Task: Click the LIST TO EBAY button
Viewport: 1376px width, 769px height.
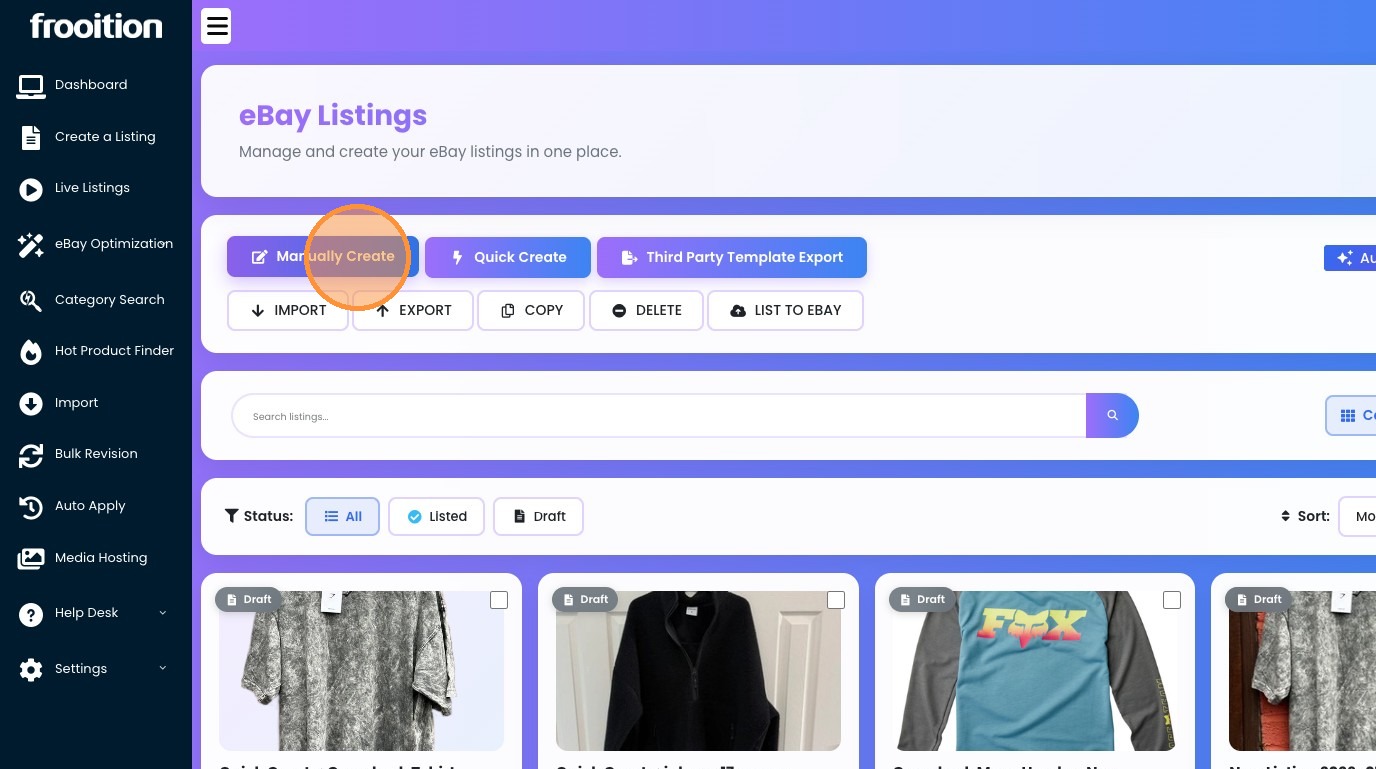Action: tap(785, 310)
